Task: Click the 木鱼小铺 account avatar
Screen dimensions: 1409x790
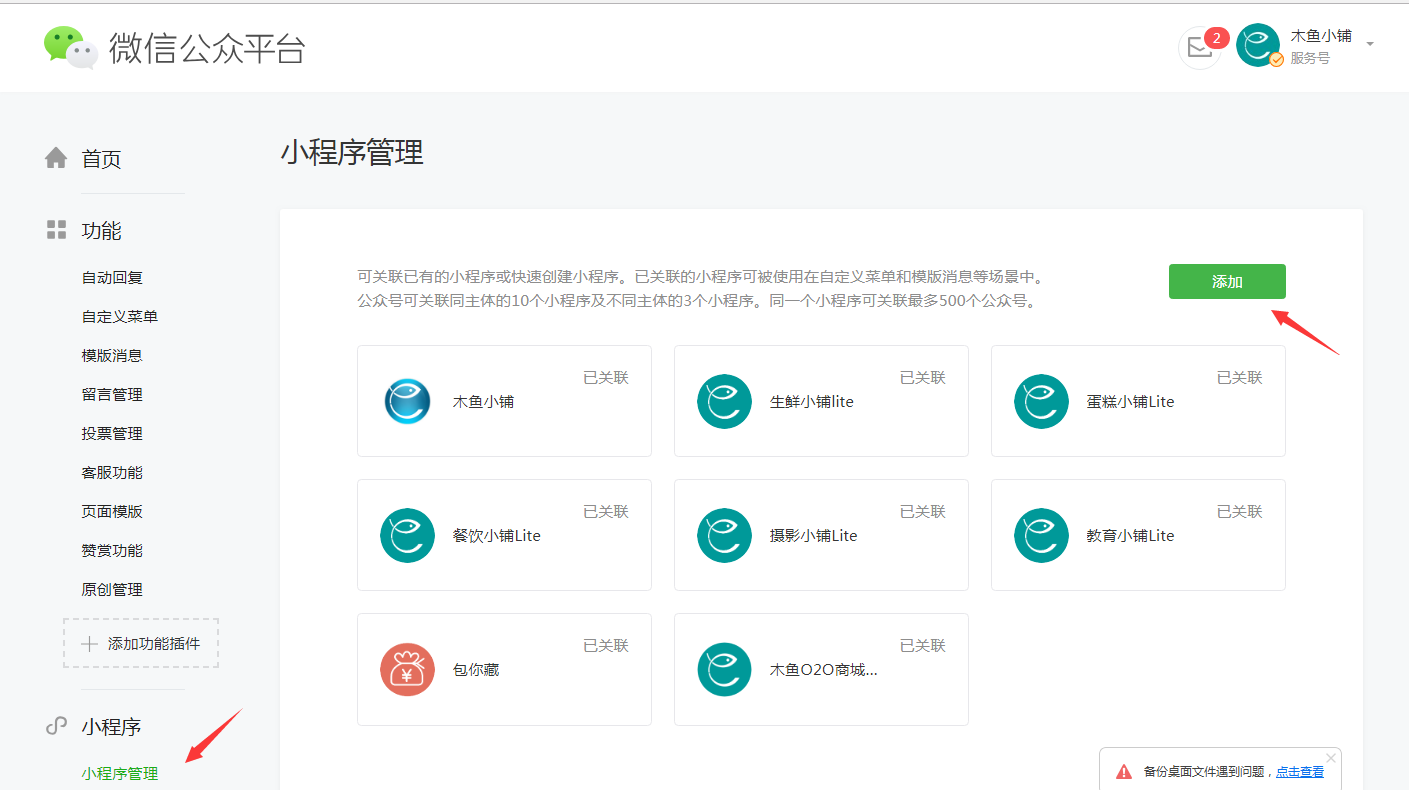Action: click(x=1257, y=45)
